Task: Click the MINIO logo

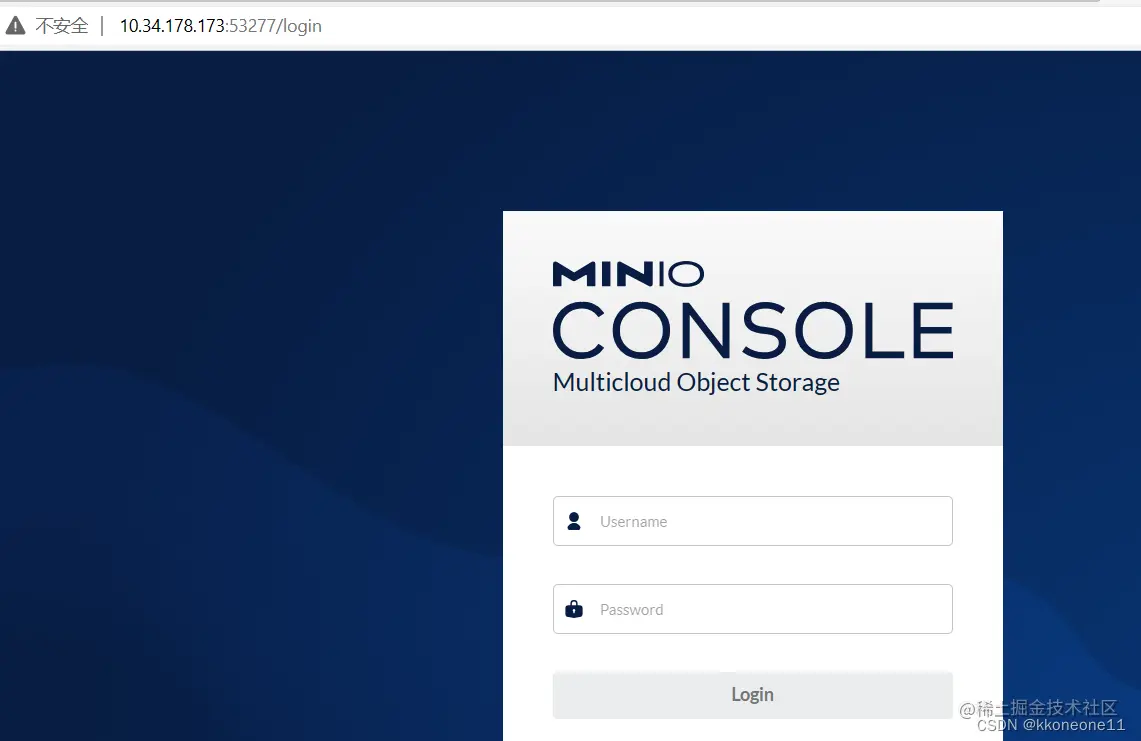Action: point(628,274)
